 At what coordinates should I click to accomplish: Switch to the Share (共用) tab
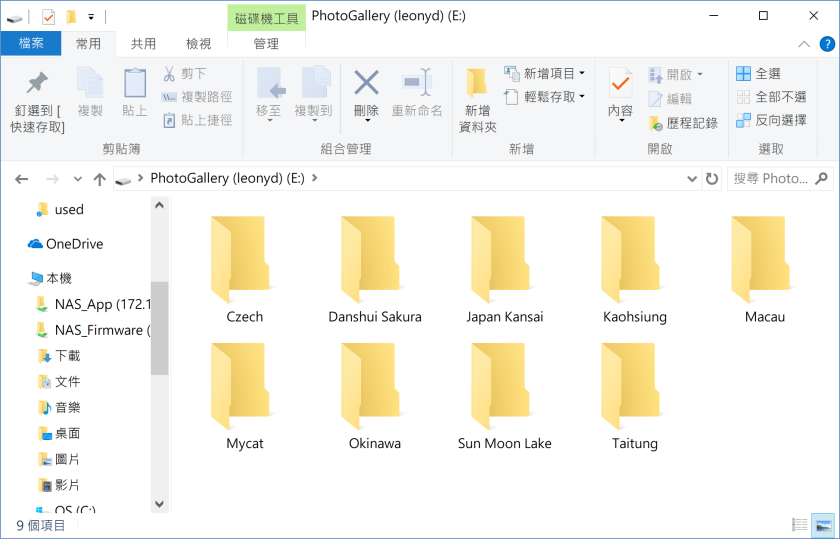pyautogui.click(x=143, y=44)
